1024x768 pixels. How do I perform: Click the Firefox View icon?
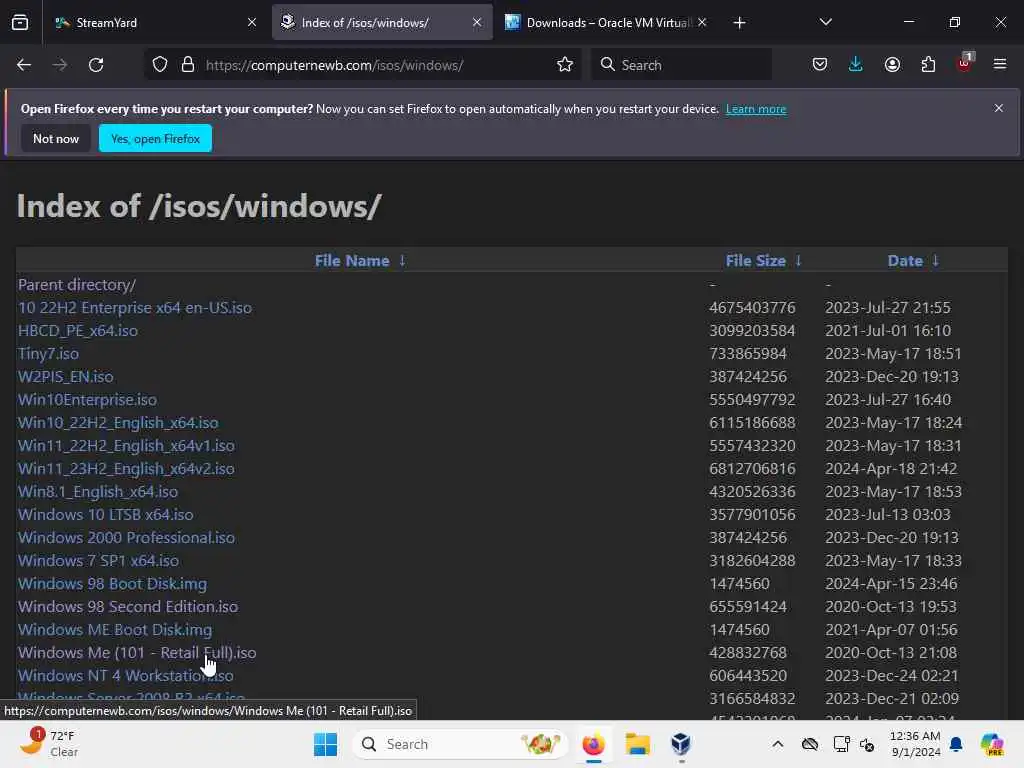[20, 23]
